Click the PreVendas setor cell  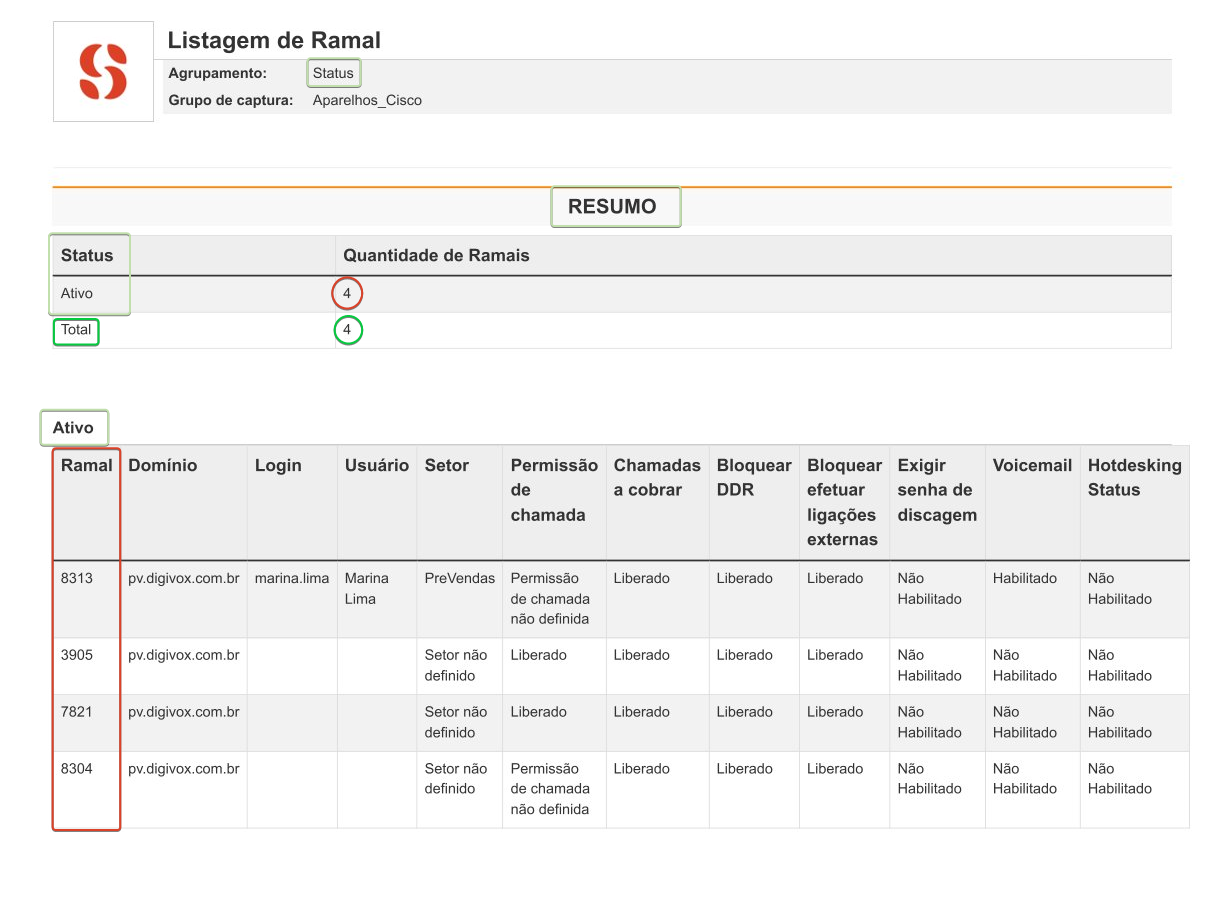point(458,578)
